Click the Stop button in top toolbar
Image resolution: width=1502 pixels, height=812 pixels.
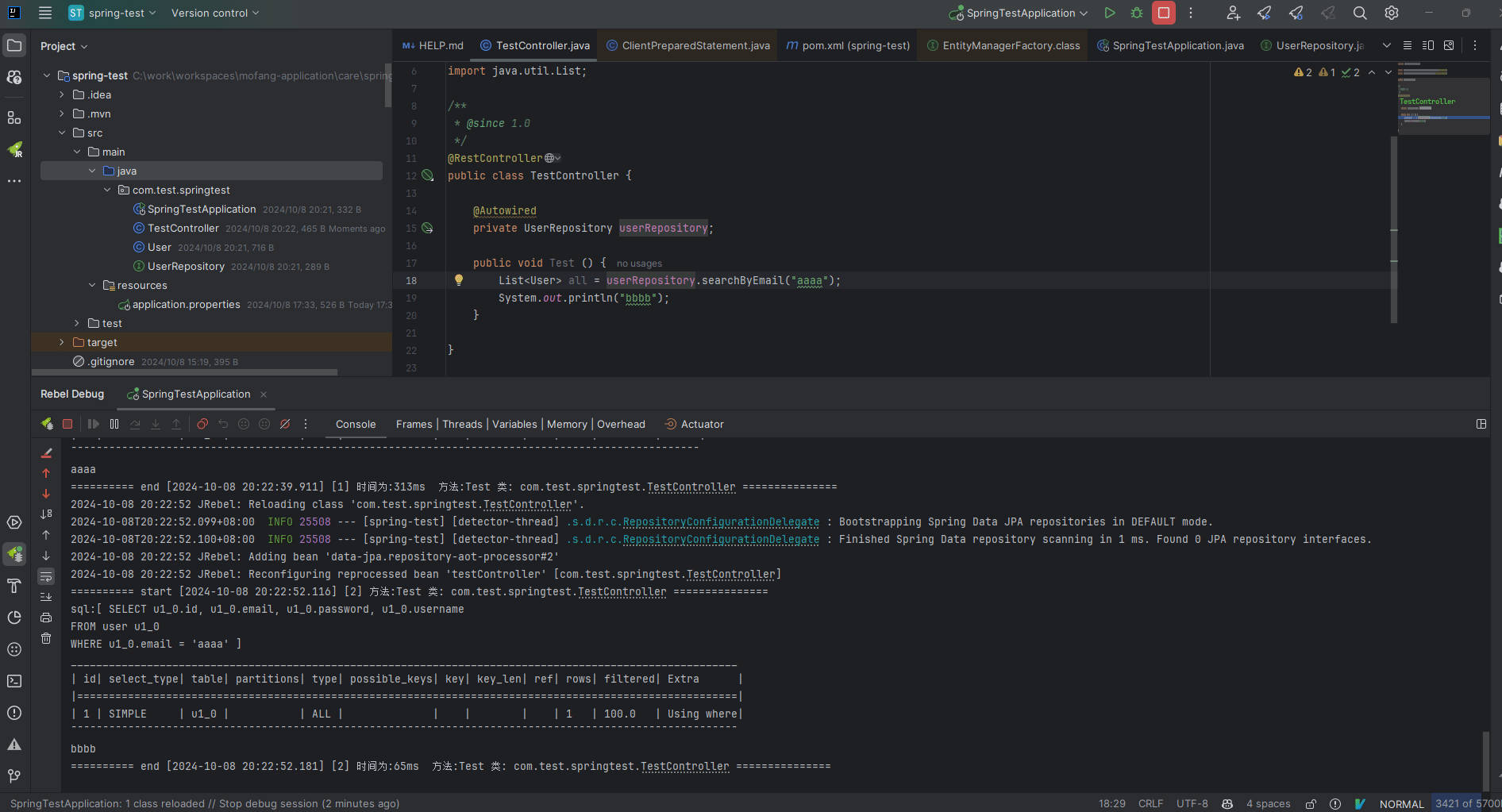coord(1163,13)
